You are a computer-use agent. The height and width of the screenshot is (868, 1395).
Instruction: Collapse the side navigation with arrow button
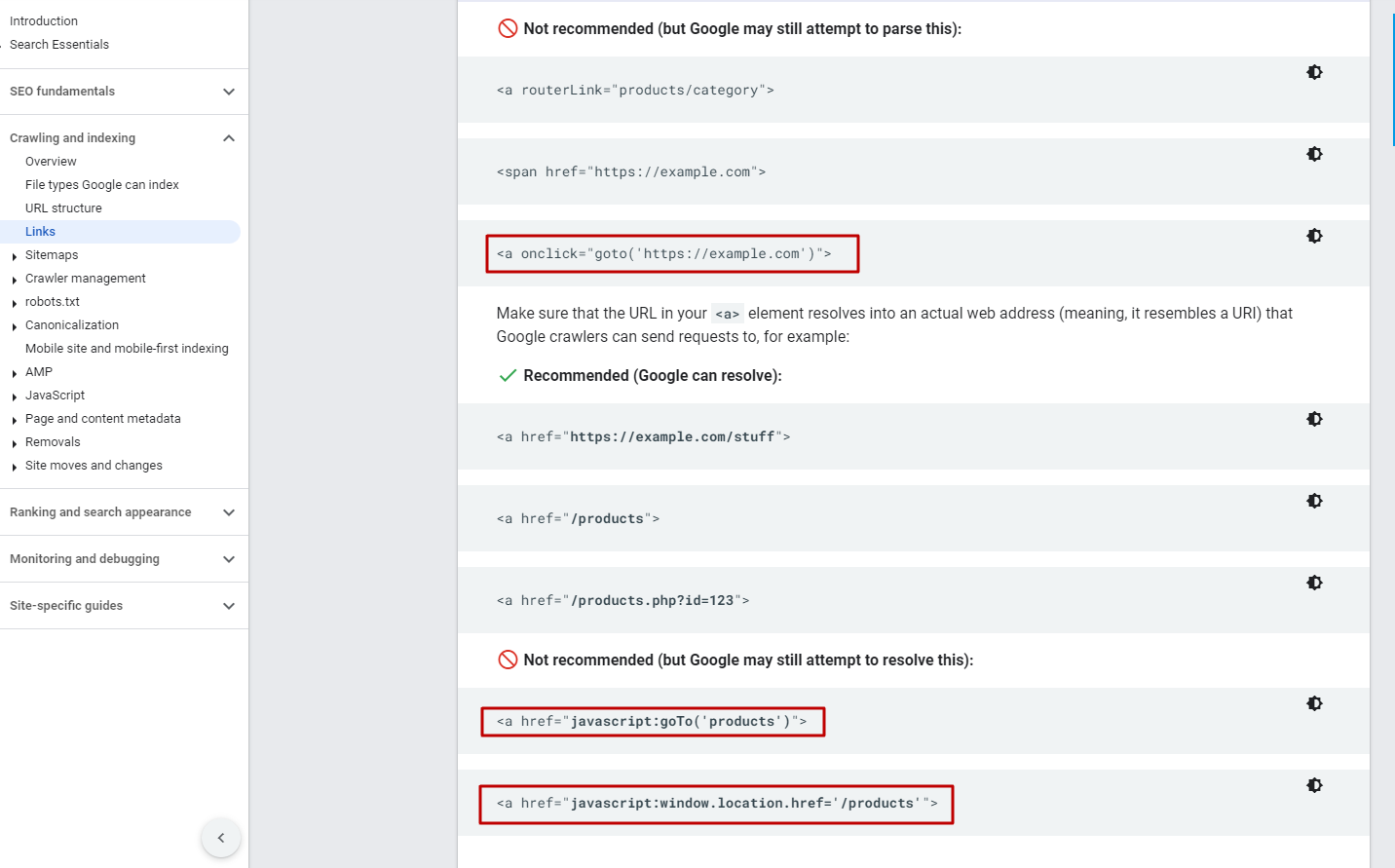[x=221, y=838]
